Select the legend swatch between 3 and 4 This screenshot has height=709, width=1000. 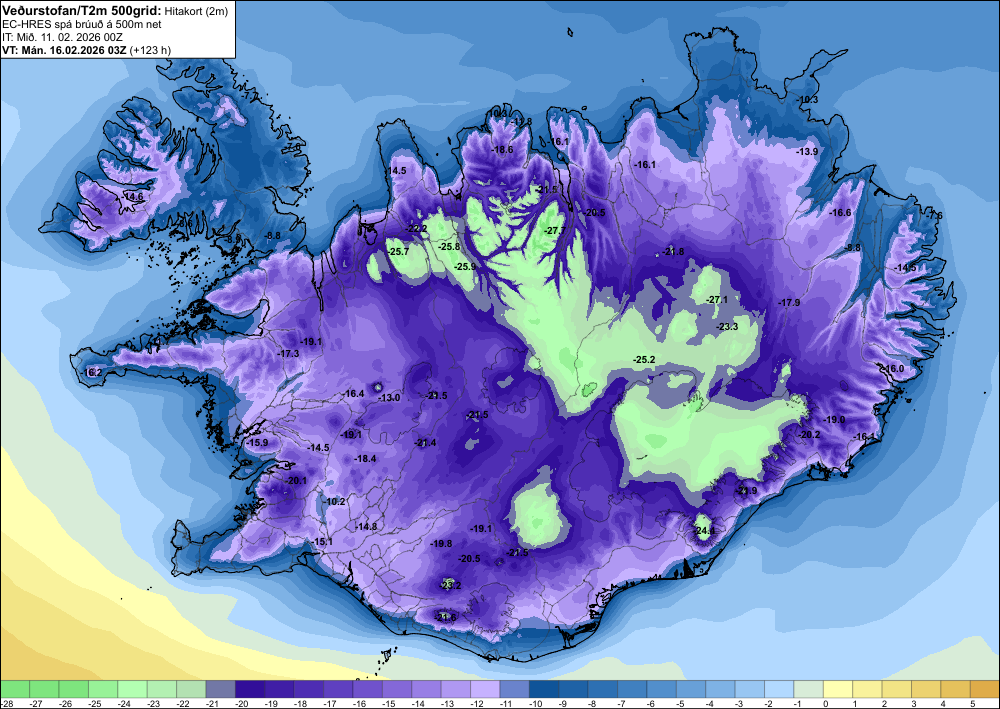pyautogui.click(x=927, y=689)
